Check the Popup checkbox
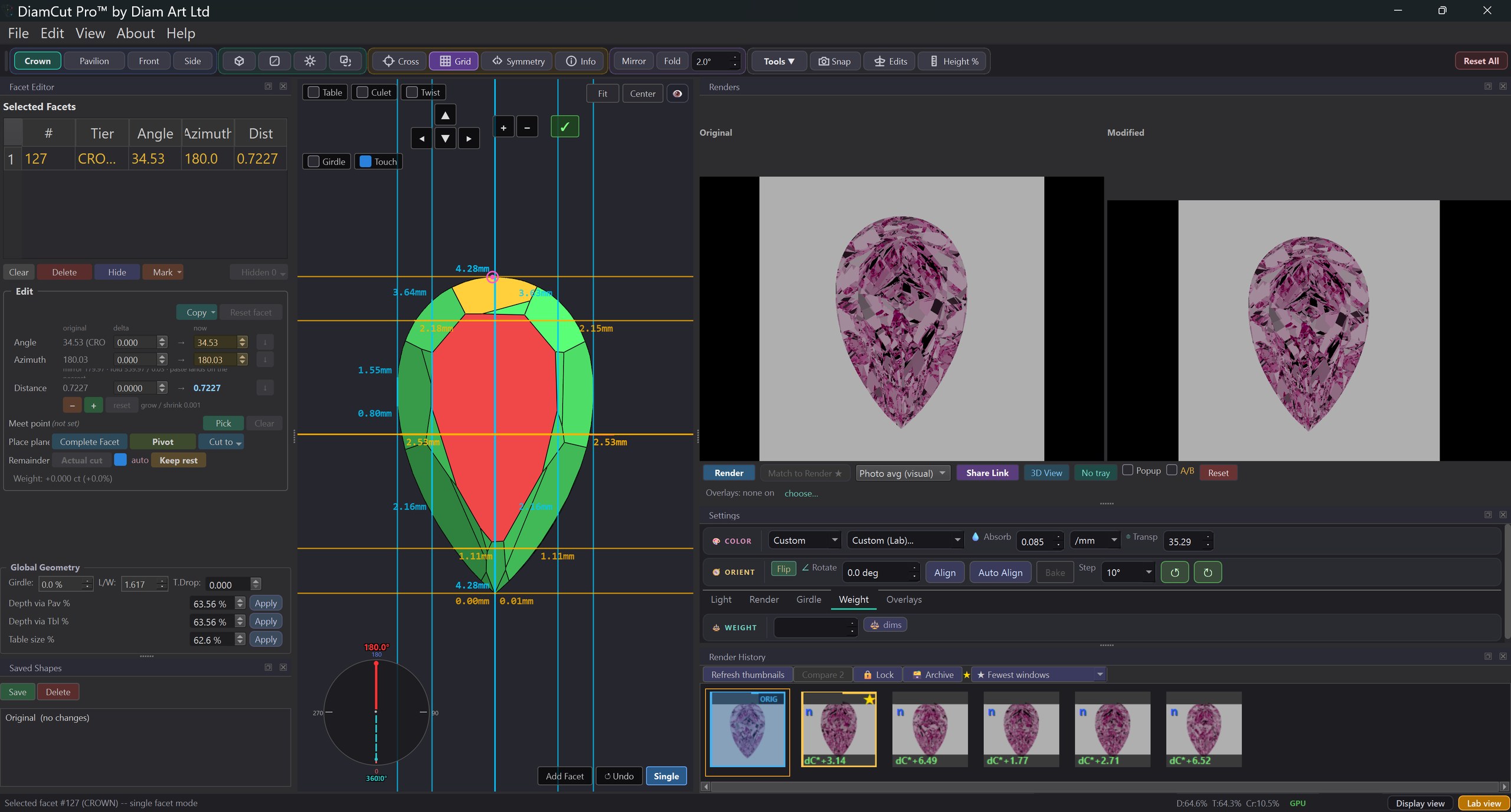 click(1128, 470)
